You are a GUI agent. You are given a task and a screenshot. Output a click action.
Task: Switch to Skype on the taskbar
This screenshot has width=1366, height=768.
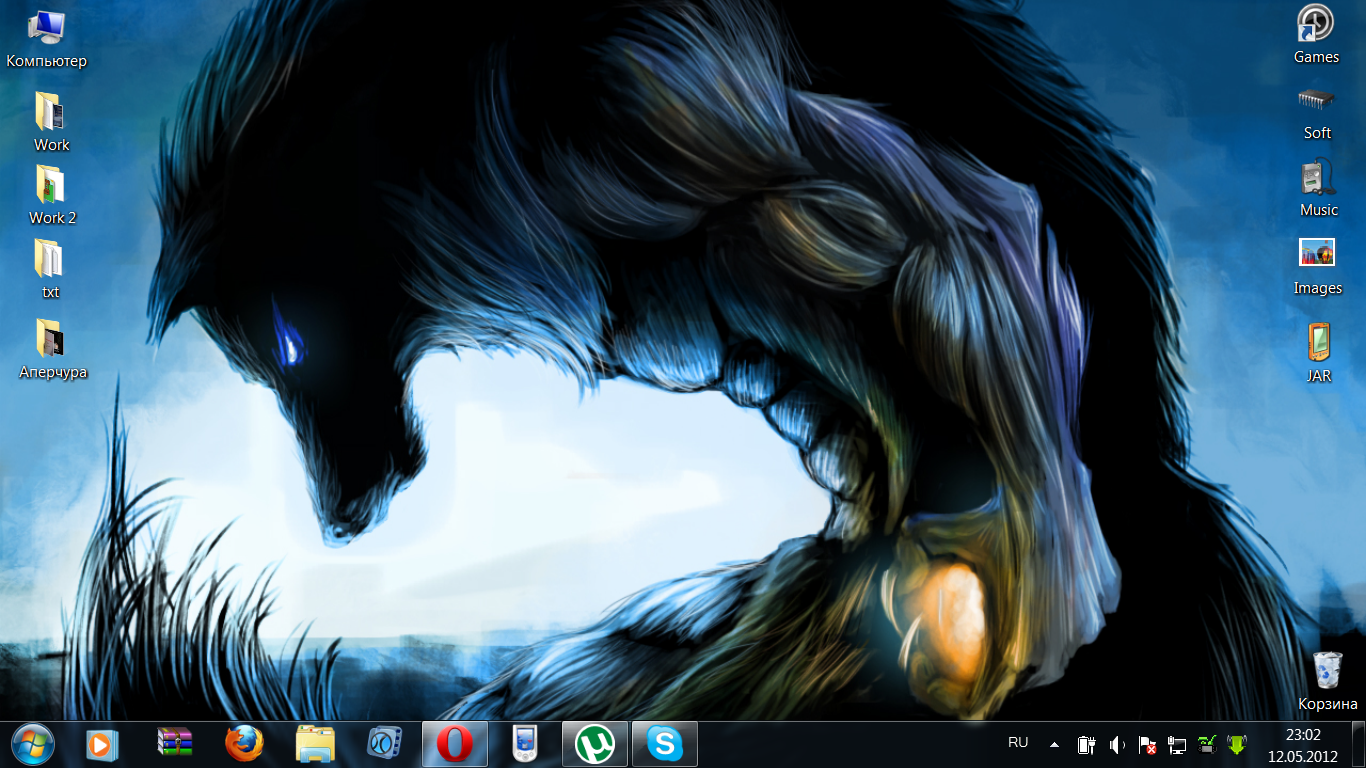point(665,744)
